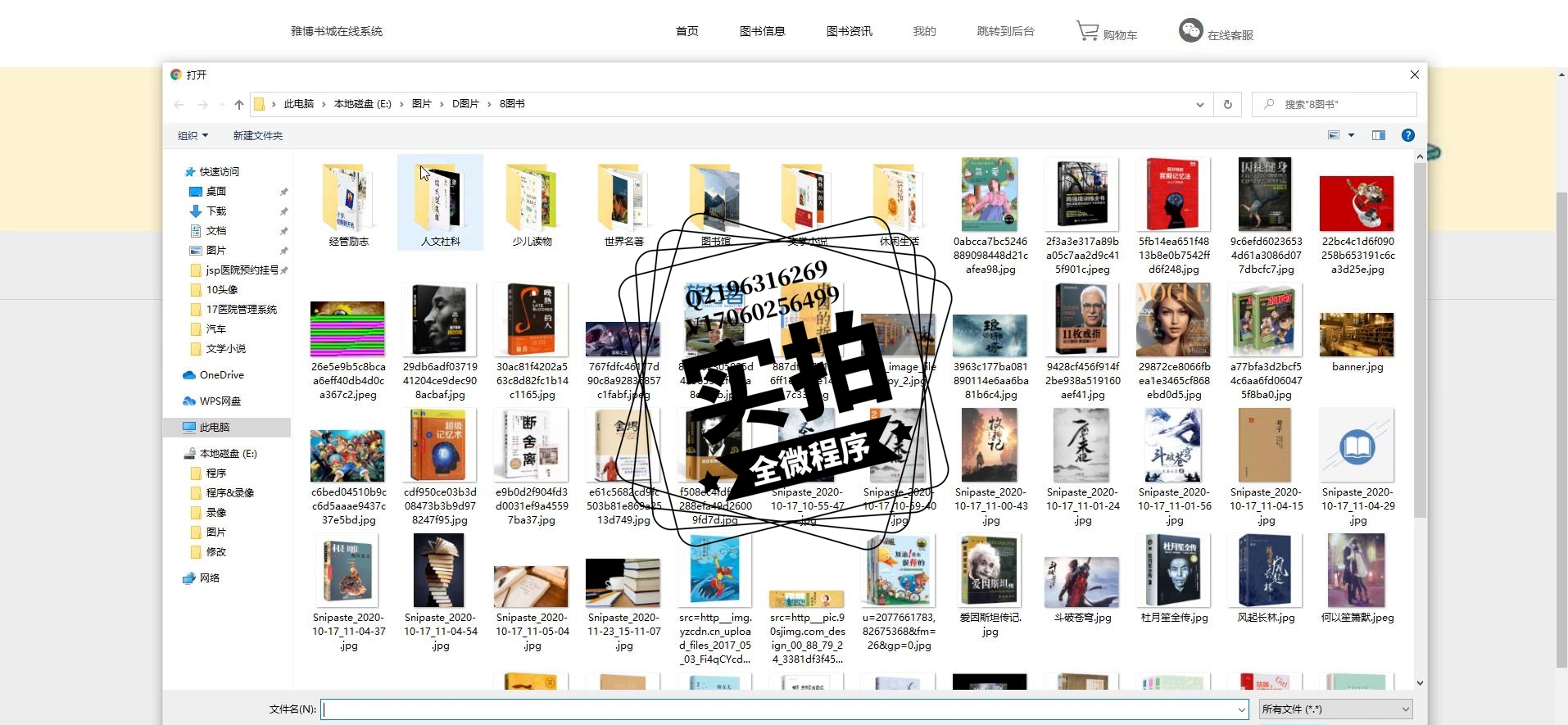Open the help question mark icon

pos(1407,135)
